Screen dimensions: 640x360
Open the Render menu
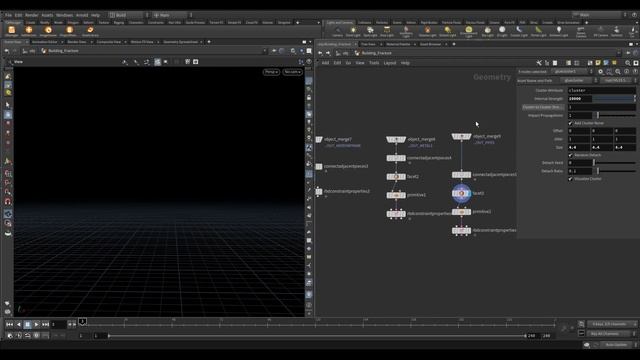(x=31, y=15)
